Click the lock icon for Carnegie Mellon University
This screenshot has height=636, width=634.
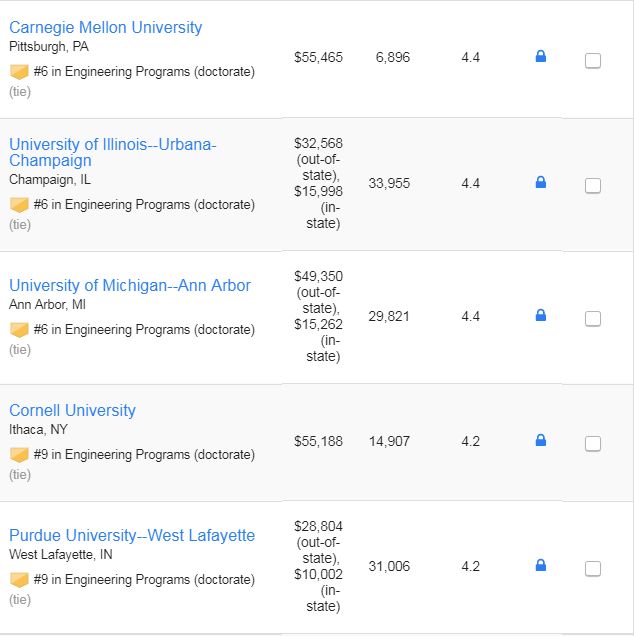click(540, 56)
